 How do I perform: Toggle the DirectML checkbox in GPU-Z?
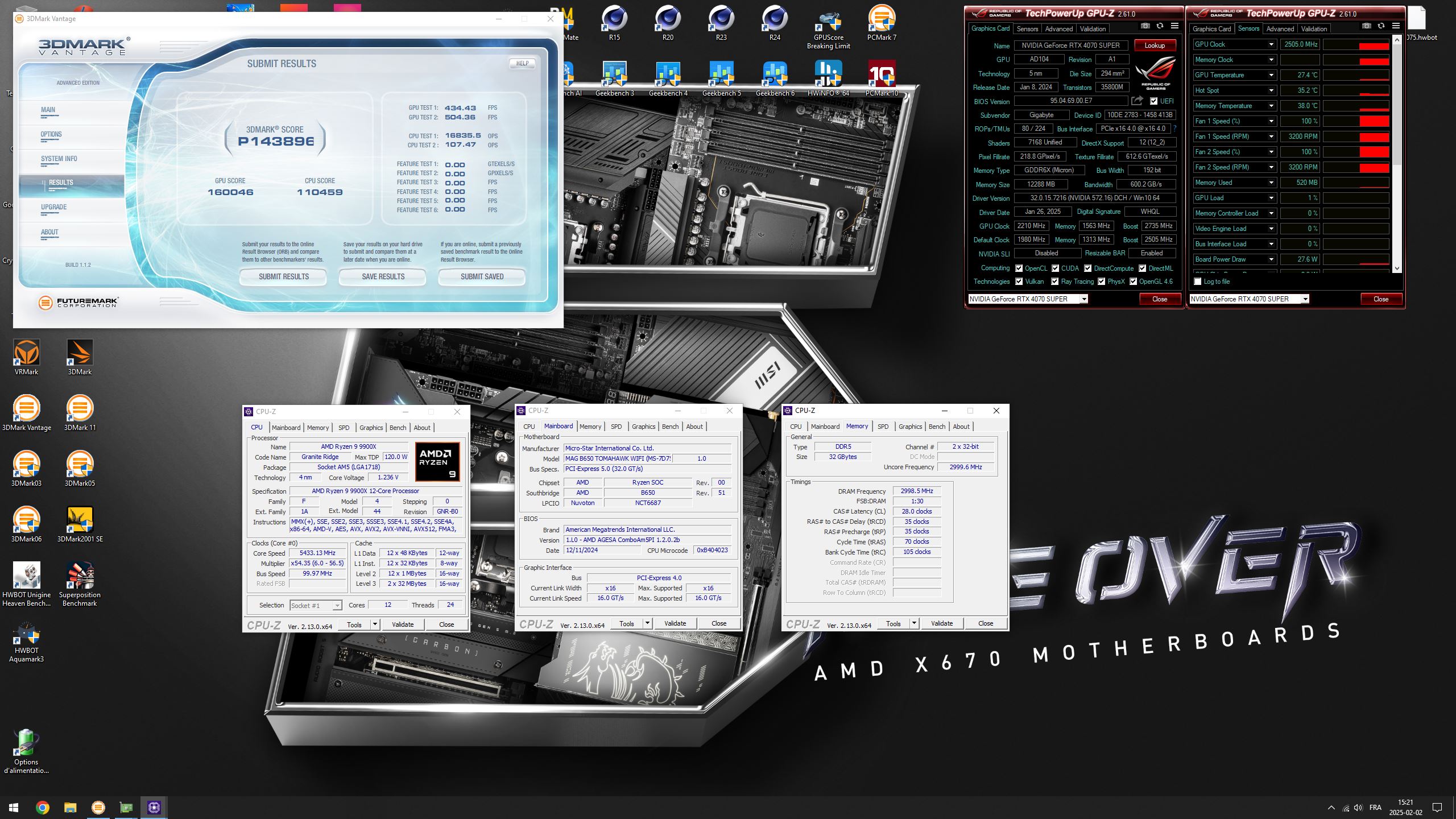pos(1142,268)
